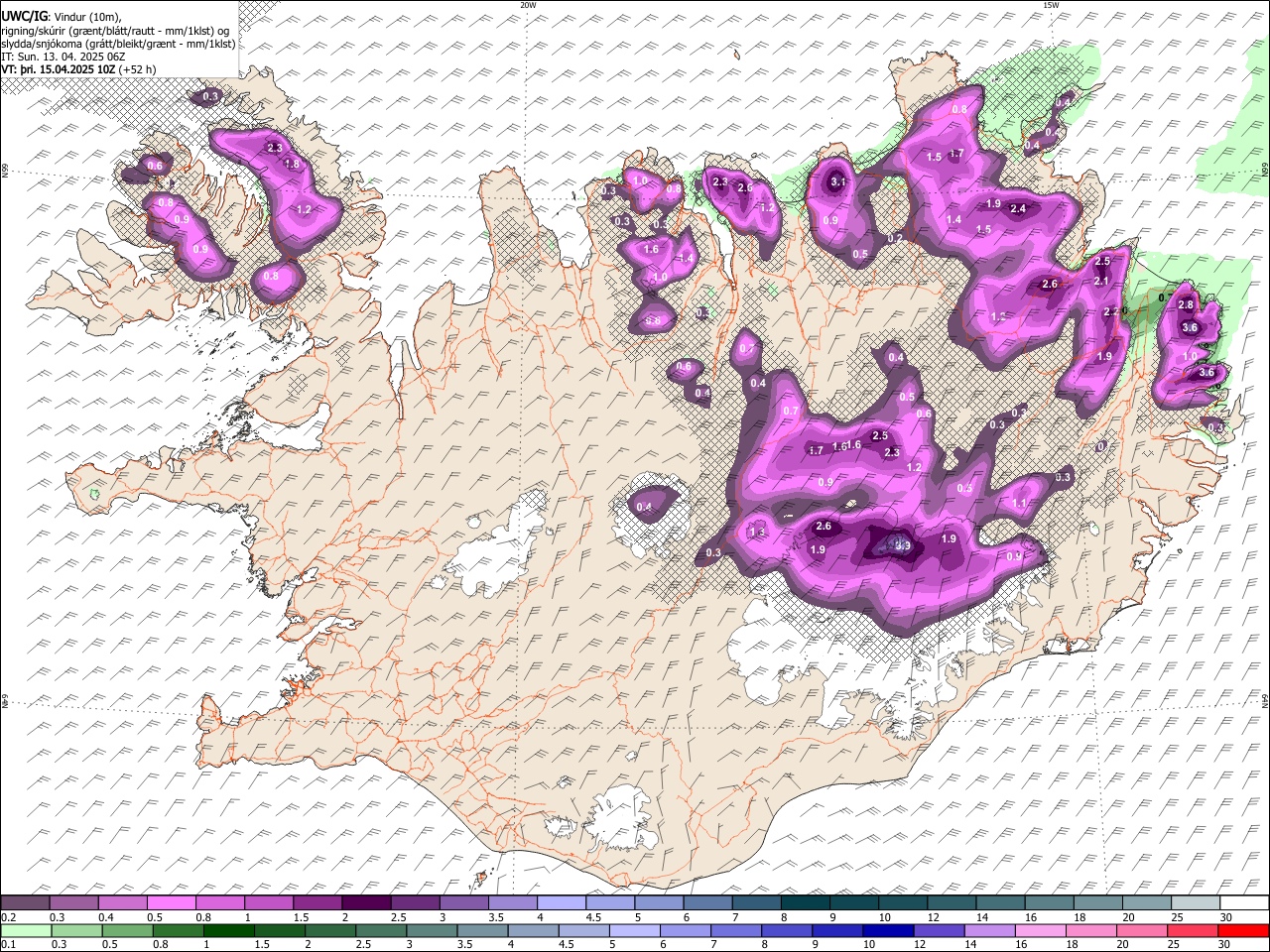This screenshot has width=1270, height=952.
Task: Click the bottom-row legend swatch labeled 2.5
Action: tap(381, 931)
